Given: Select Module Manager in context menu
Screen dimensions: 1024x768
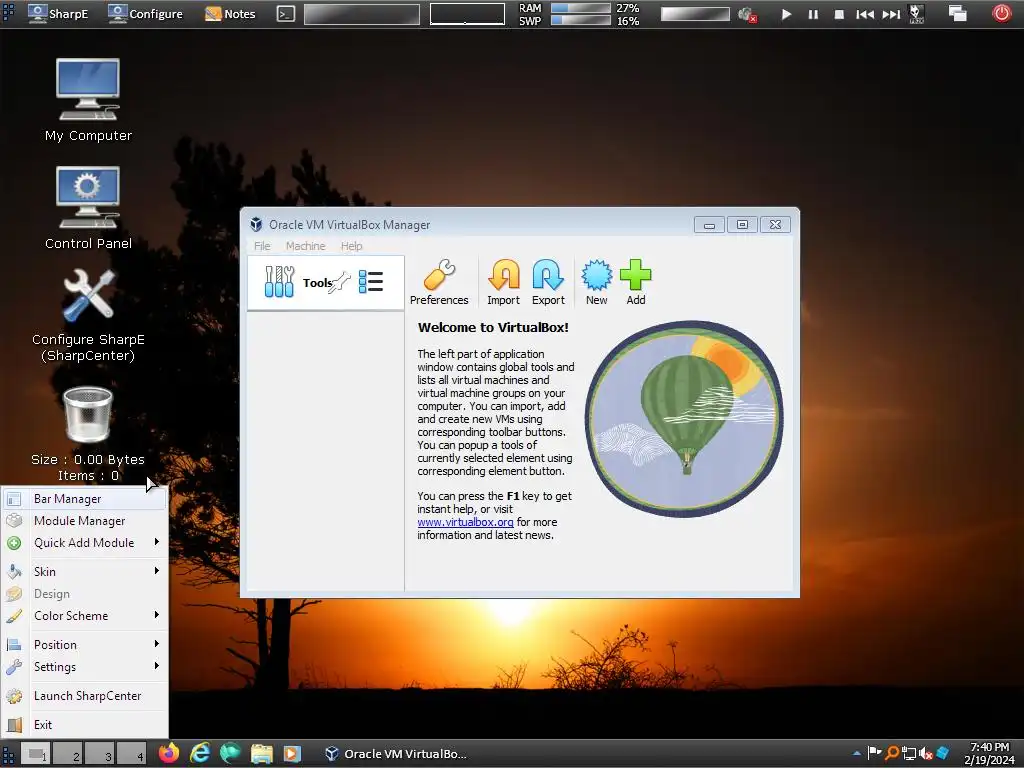Looking at the screenshot, I should click(x=84, y=521).
